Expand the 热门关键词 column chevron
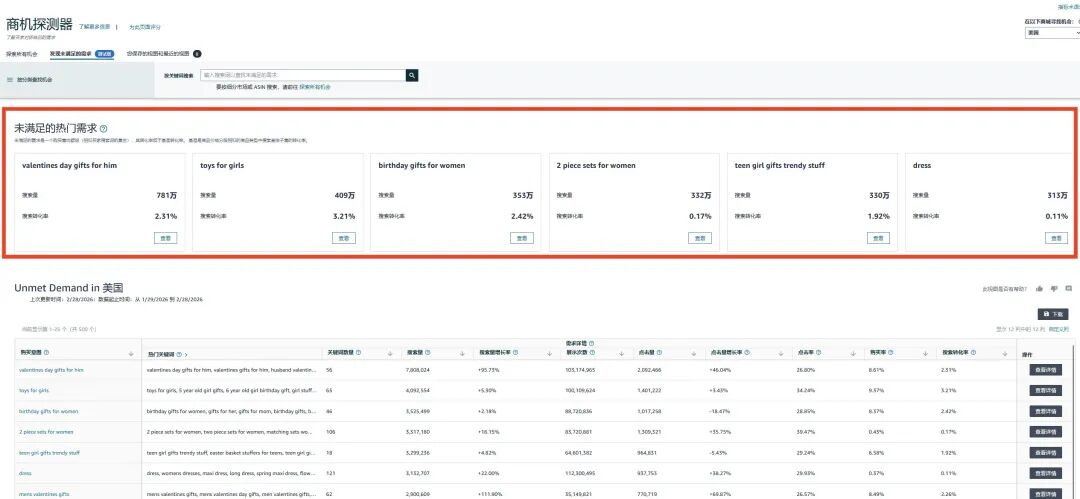Image resolution: width=1080 pixels, height=499 pixels. [x=186, y=354]
